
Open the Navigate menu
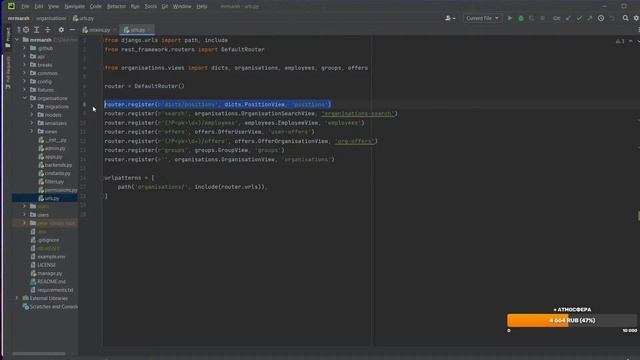74,6
